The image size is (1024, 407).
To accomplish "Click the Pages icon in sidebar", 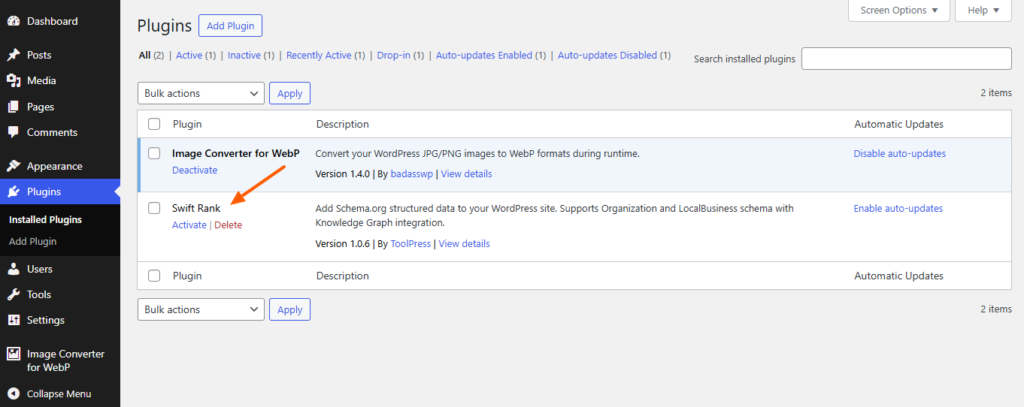I will [13, 106].
